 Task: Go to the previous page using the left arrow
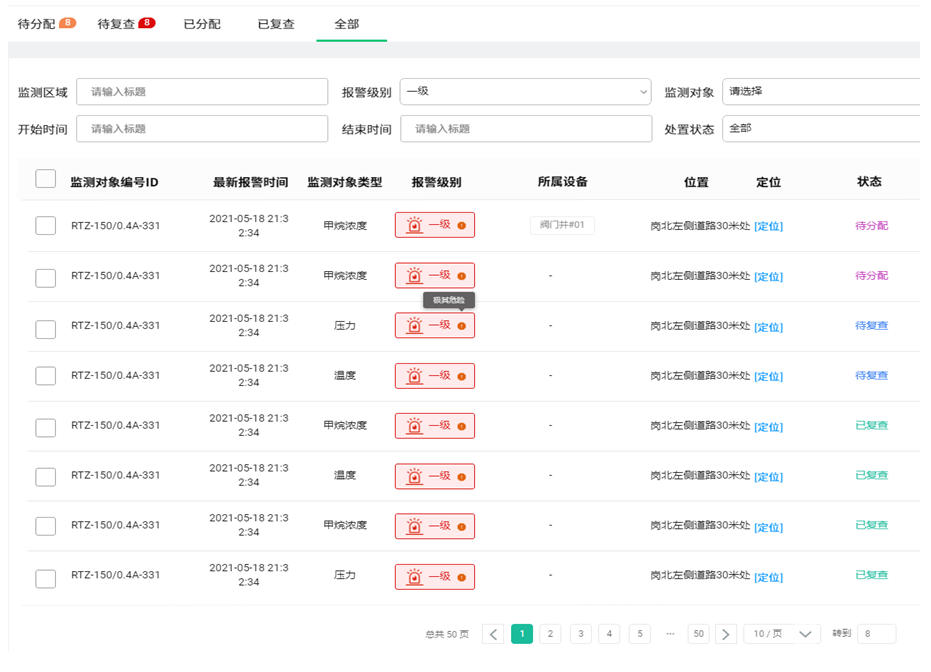[493, 634]
